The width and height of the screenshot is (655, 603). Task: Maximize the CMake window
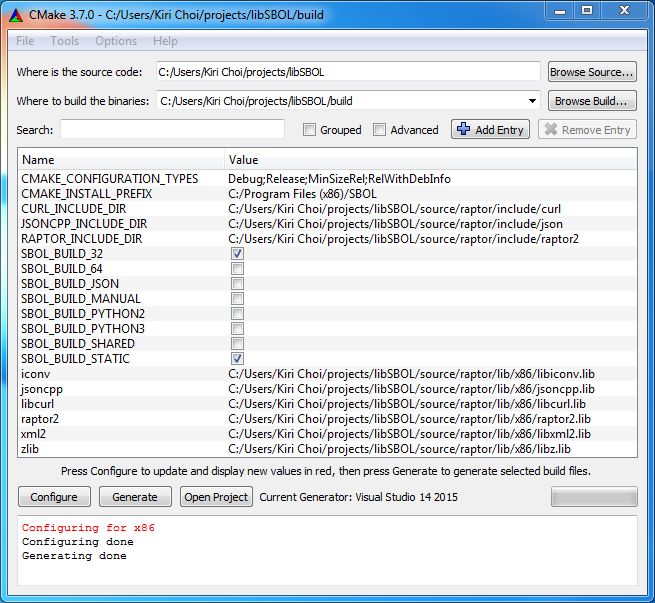point(586,10)
